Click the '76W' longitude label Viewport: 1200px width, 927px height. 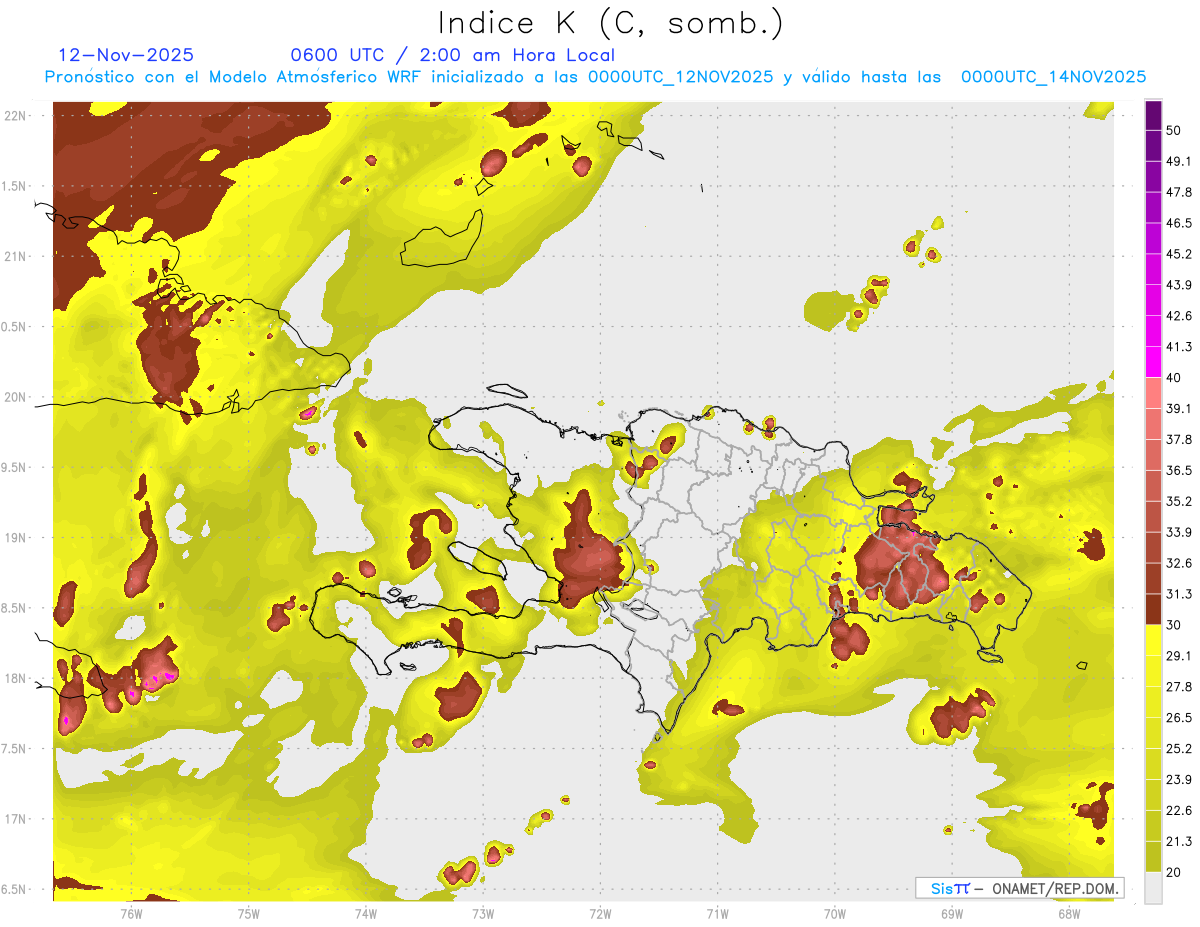tap(131, 913)
